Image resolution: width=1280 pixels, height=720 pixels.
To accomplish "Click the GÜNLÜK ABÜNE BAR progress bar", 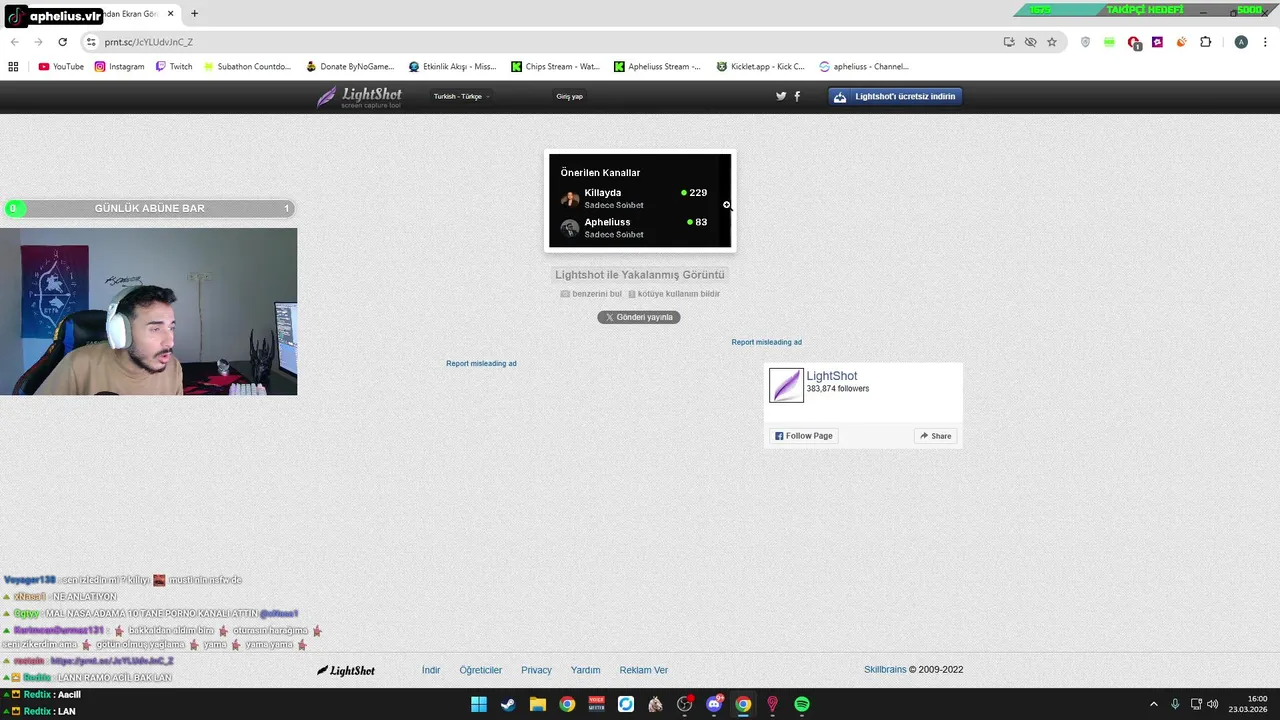I will click(x=149, y=208).
